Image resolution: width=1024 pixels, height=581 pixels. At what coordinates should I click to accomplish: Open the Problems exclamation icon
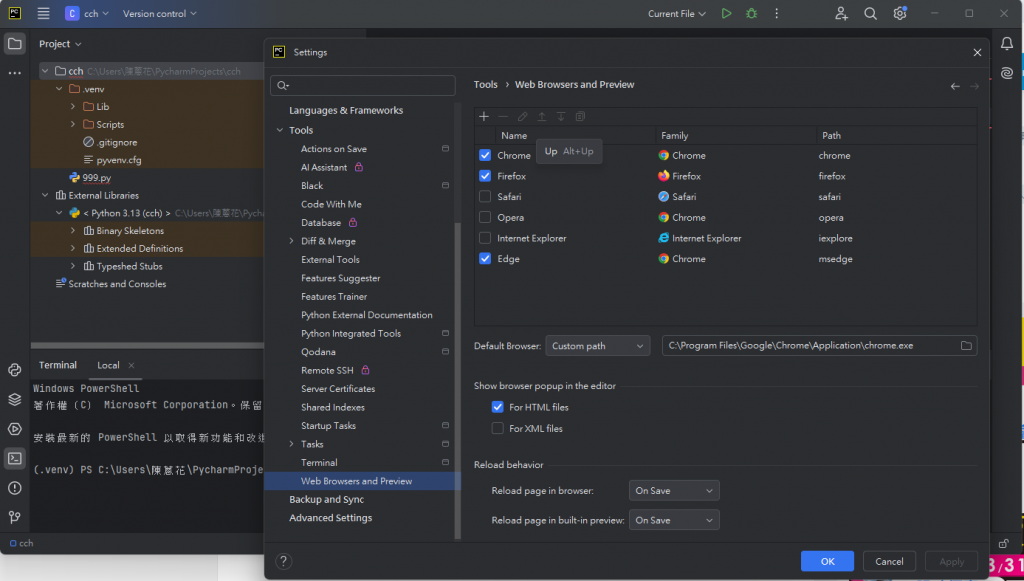[14, 488]
